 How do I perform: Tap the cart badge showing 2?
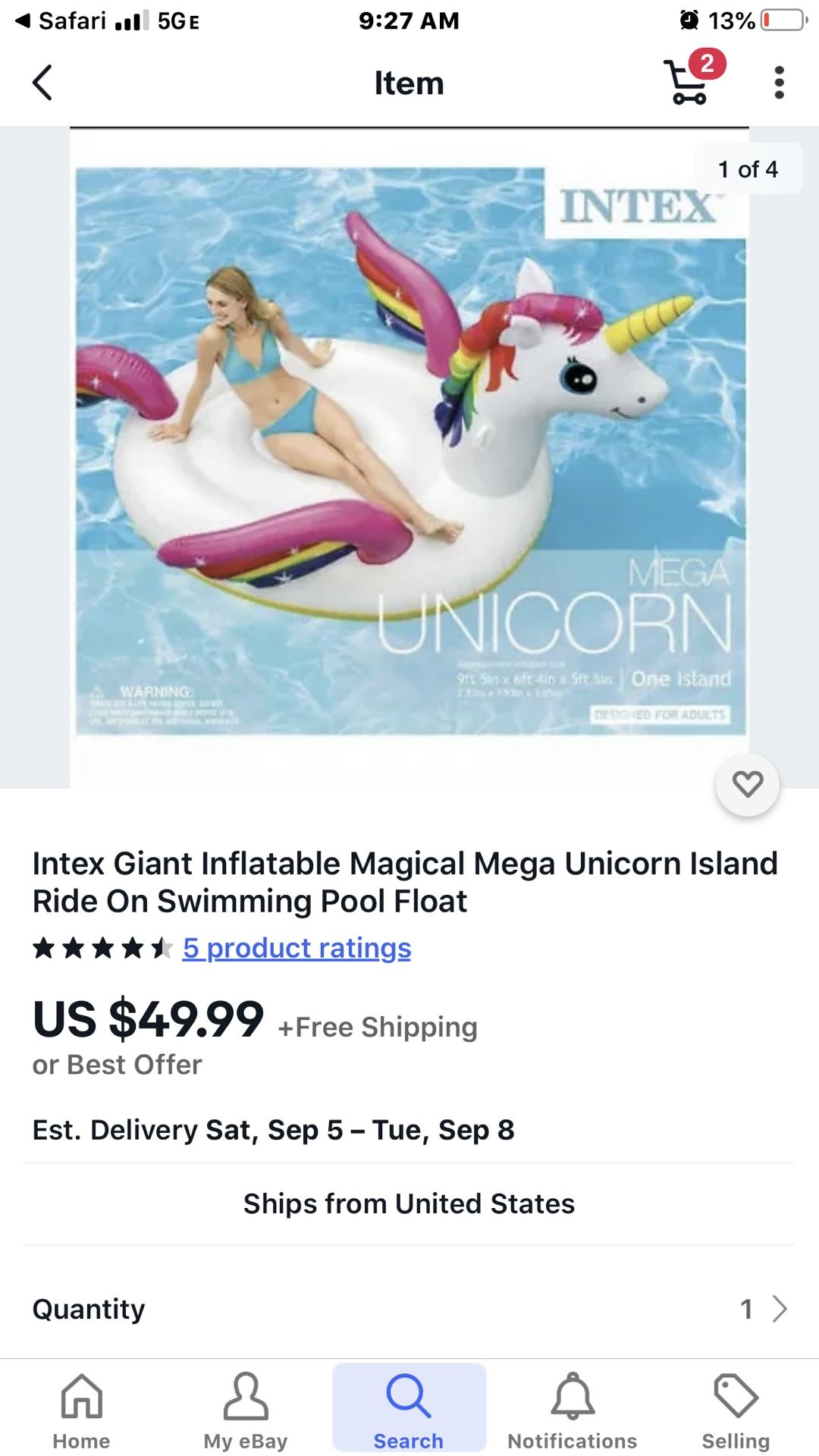tap(708, 64)
